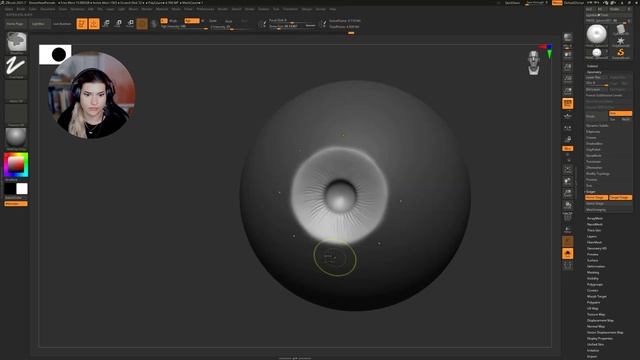This screenshot has width=640, height=360.
Task: Open the empty texture slot
Action: pos(16,114)
